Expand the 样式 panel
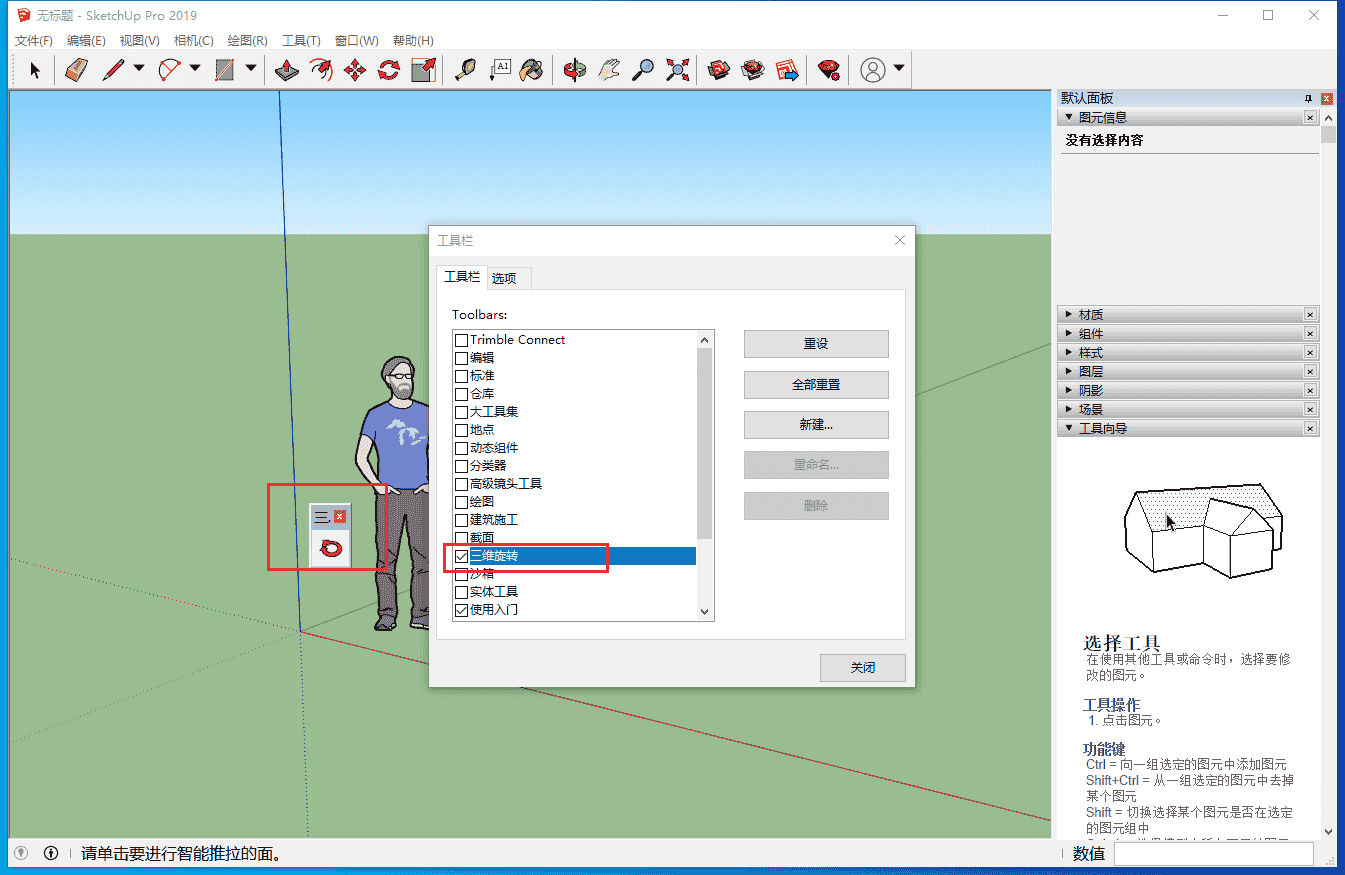The image size is (1345, 875). coord(1069,352)
